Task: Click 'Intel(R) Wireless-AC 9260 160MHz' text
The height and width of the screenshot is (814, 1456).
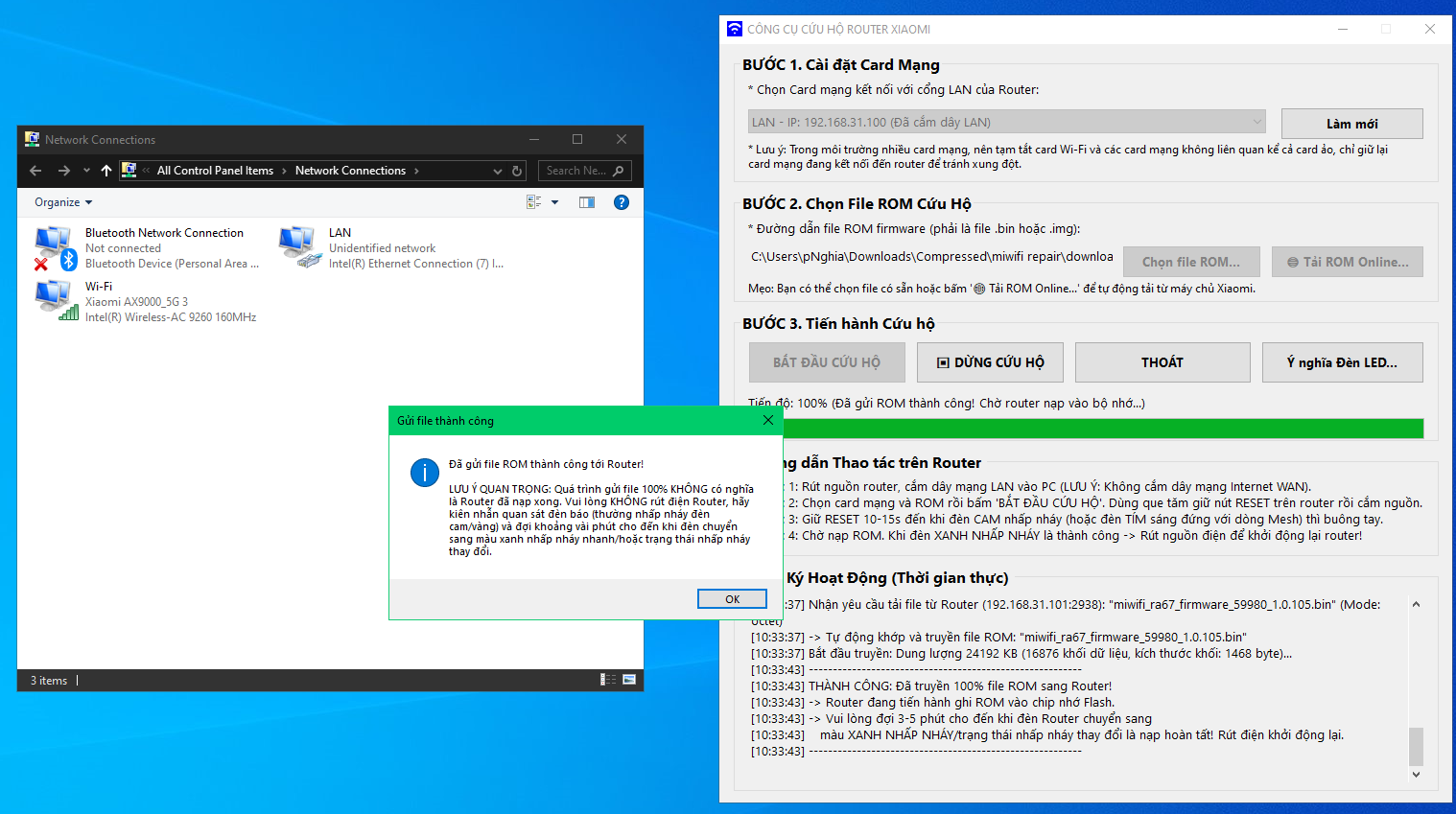Action: point(171,317)
